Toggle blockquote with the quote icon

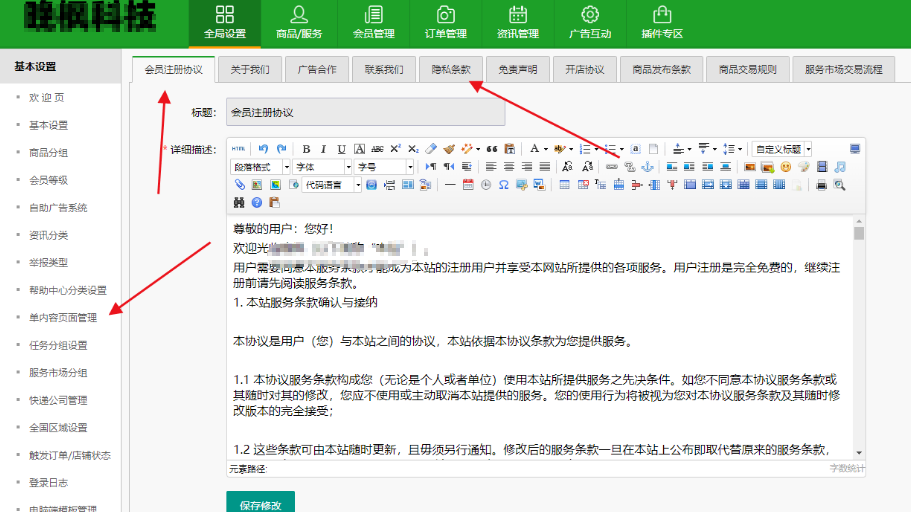492,149
